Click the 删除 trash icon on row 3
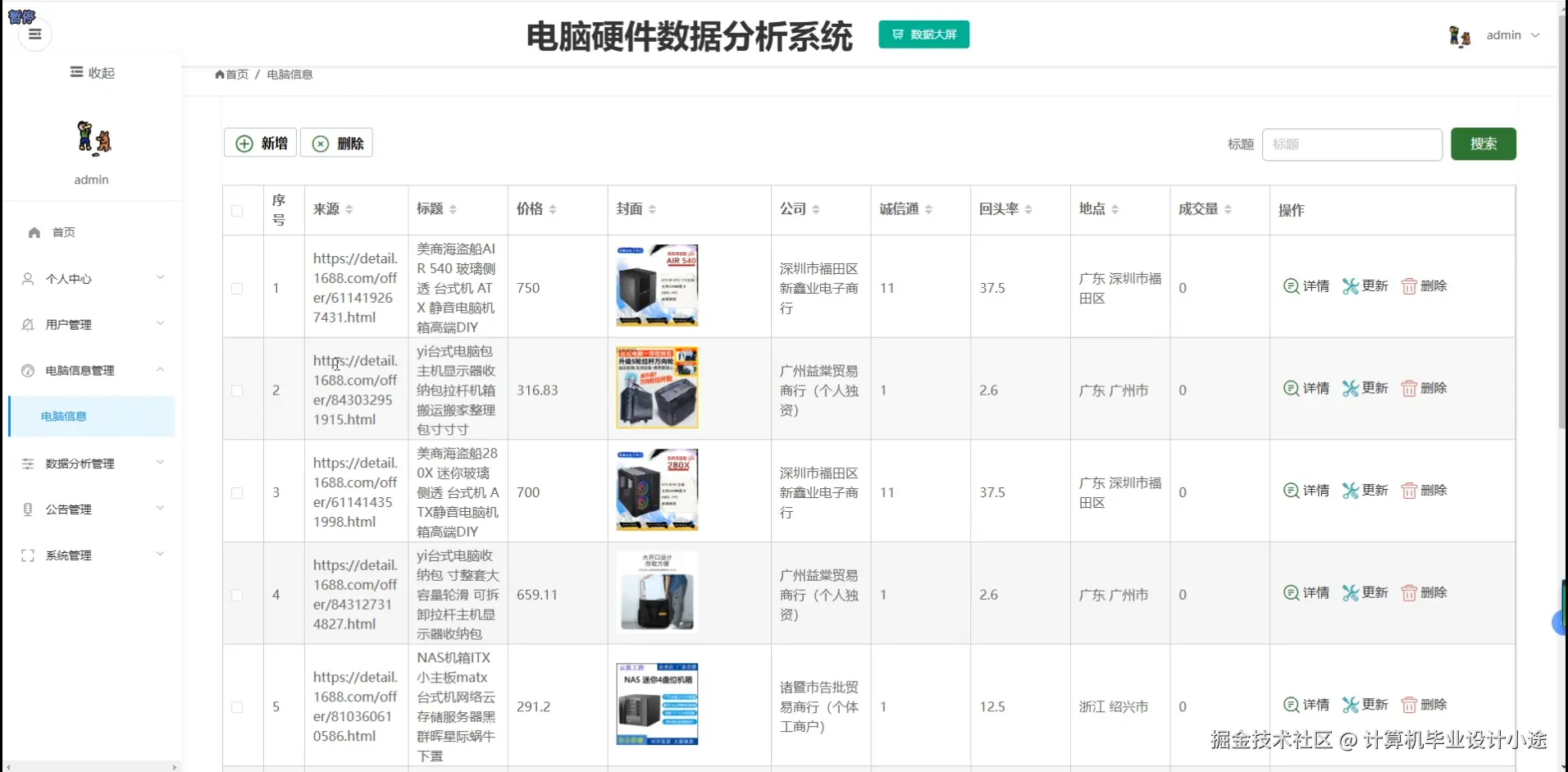1568x772 pixels. click(1409, 490)
